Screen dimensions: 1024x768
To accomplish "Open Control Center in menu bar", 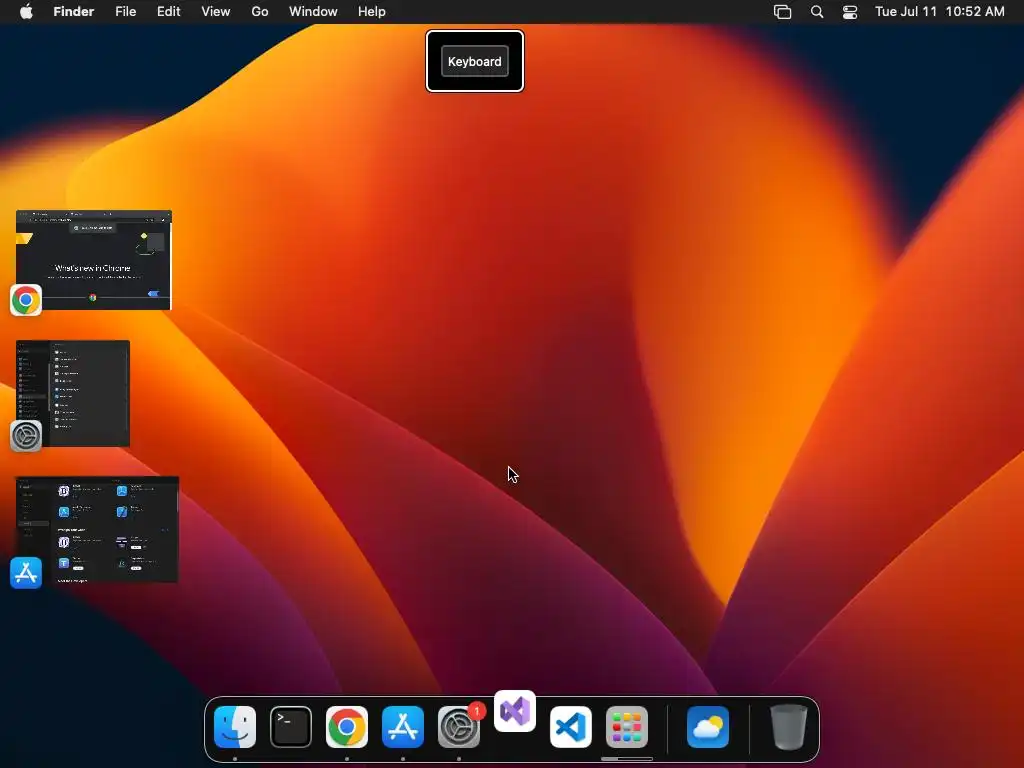I will 850,12.
